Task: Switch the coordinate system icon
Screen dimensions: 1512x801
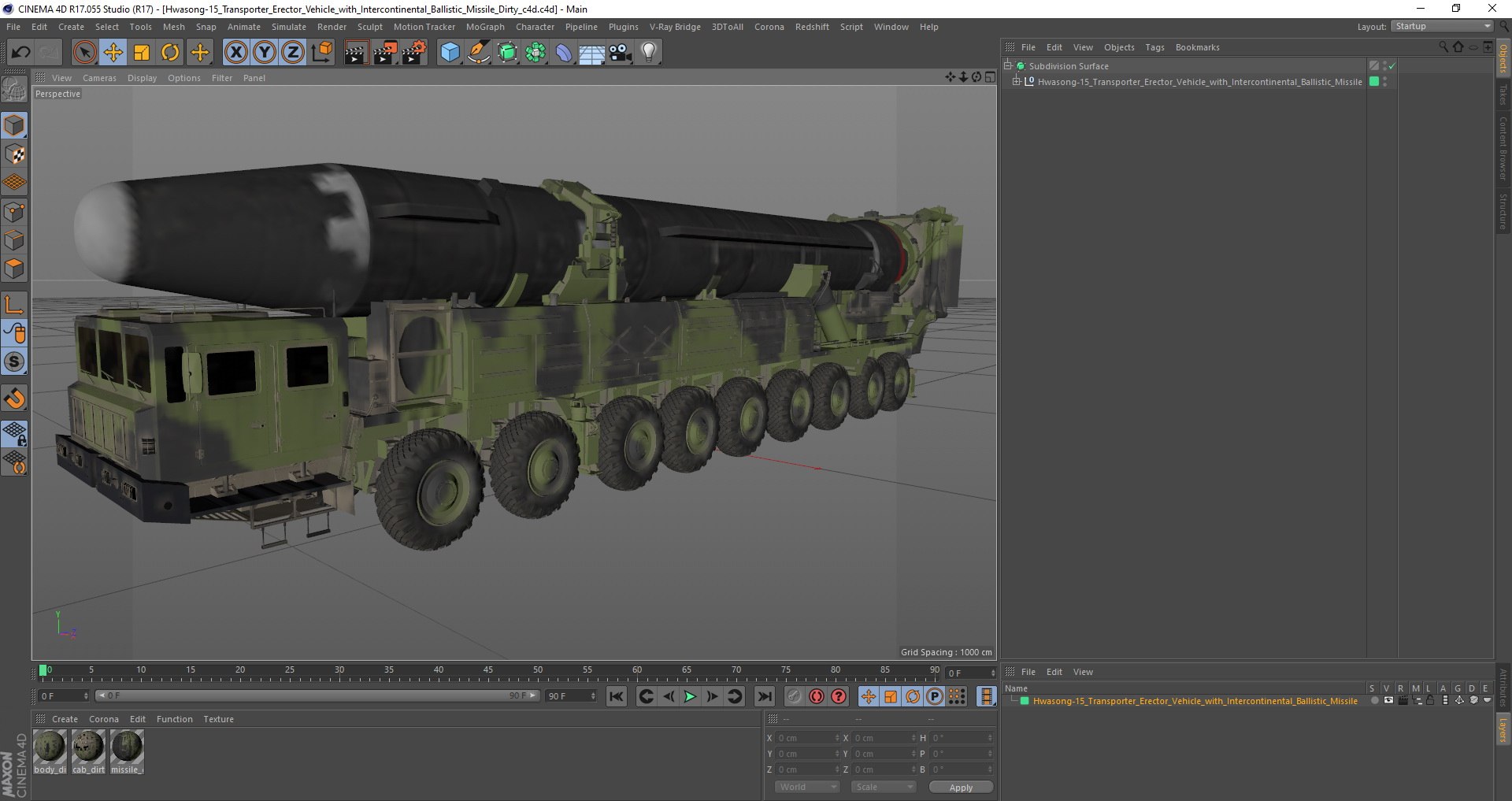Action: coord(321,53)
